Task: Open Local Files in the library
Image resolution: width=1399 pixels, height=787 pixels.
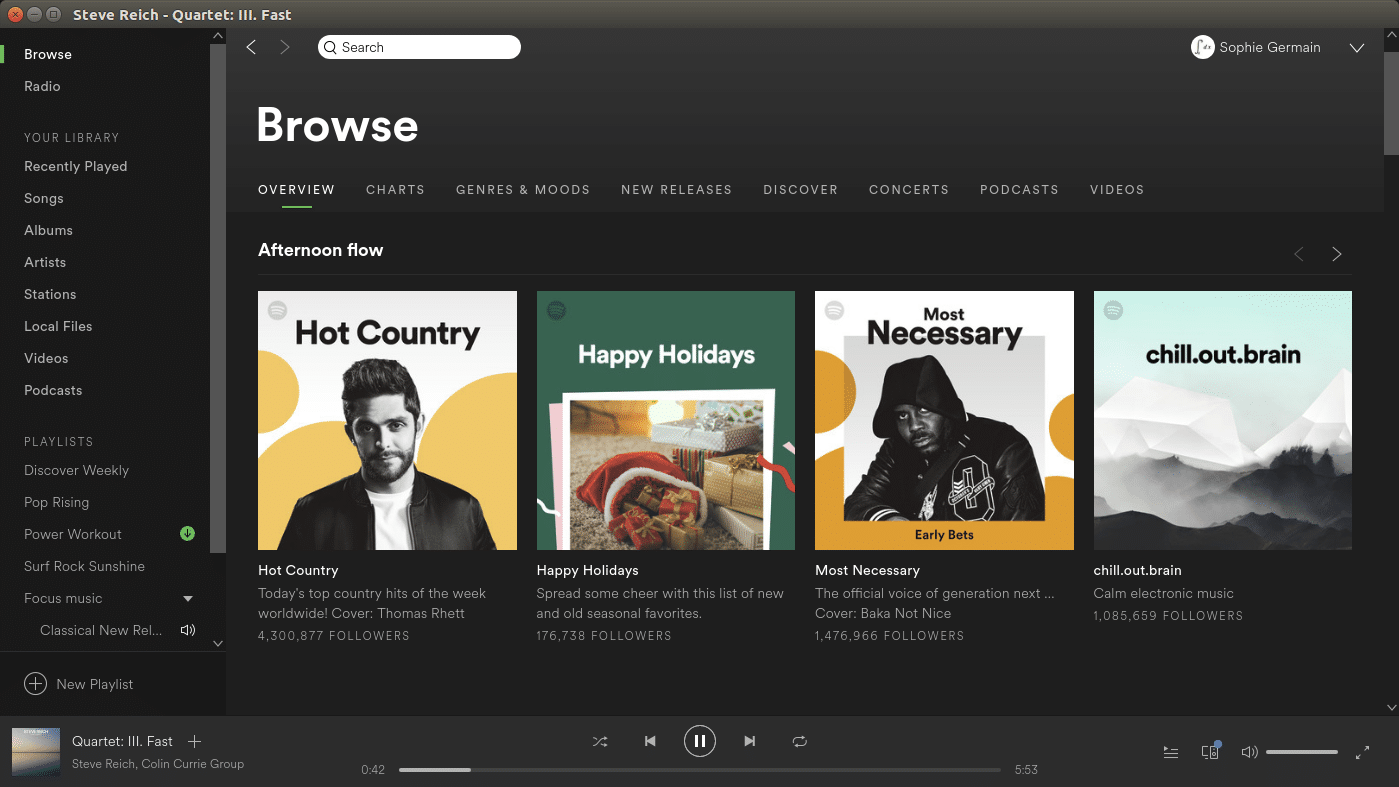Action: click(x=58, y=326)
